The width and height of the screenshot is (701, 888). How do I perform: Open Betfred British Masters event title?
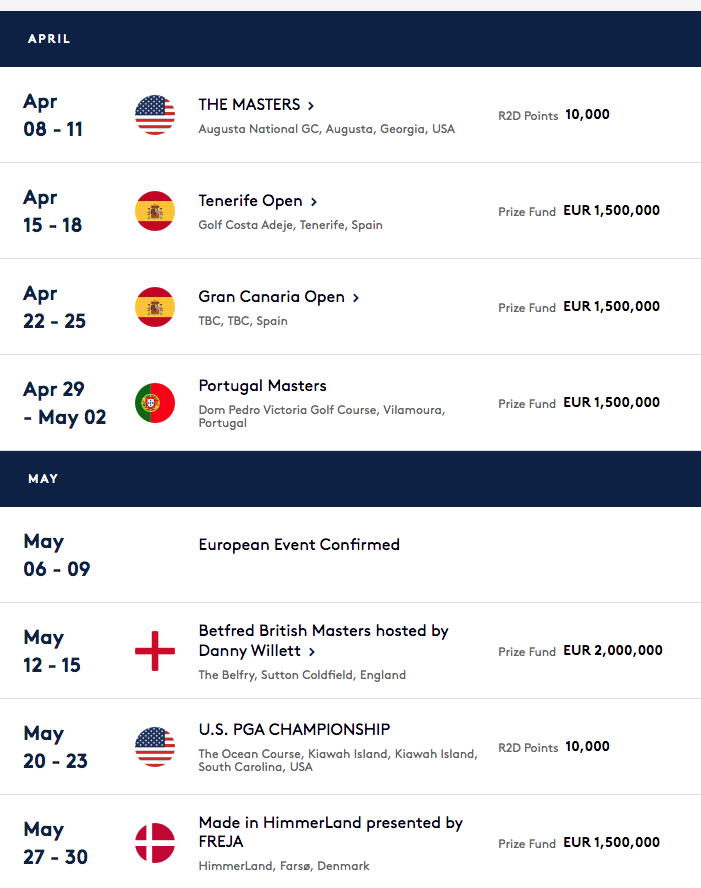(x=323, y=641)
